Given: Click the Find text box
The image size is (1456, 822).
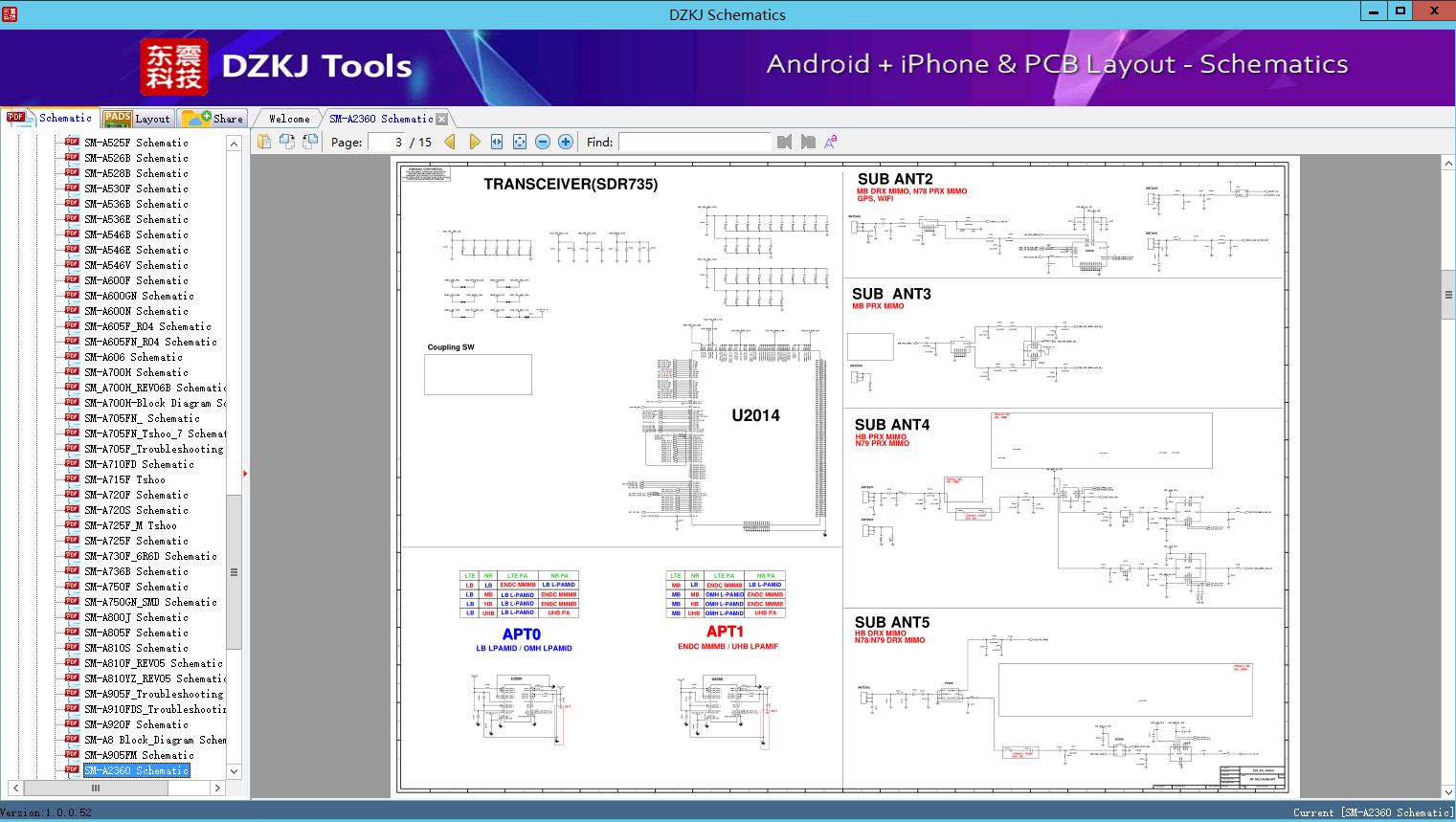Looking at the screenshot, I should 694,142.
